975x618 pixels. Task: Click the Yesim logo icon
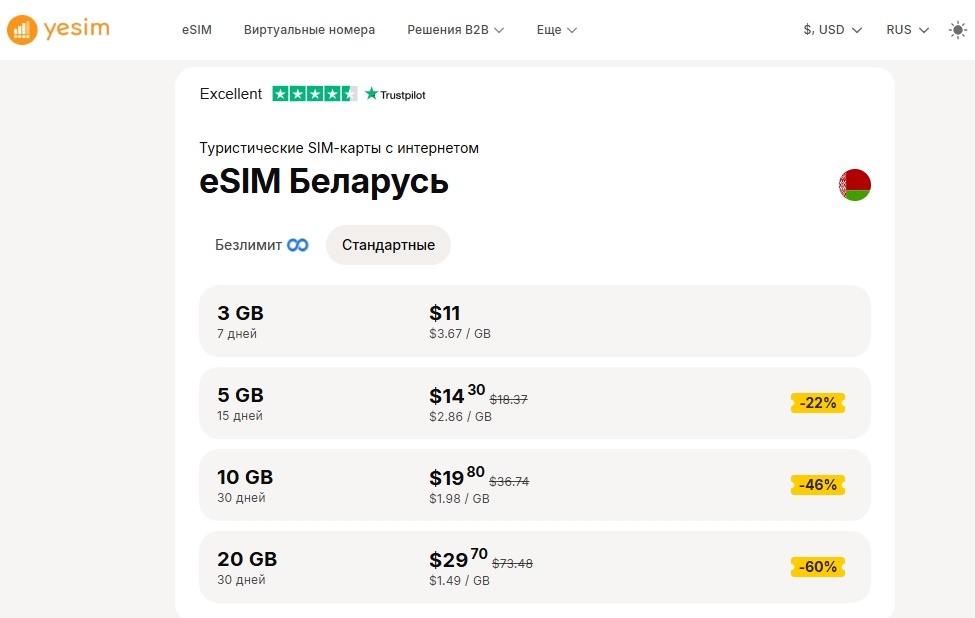(x=20, y=30)
